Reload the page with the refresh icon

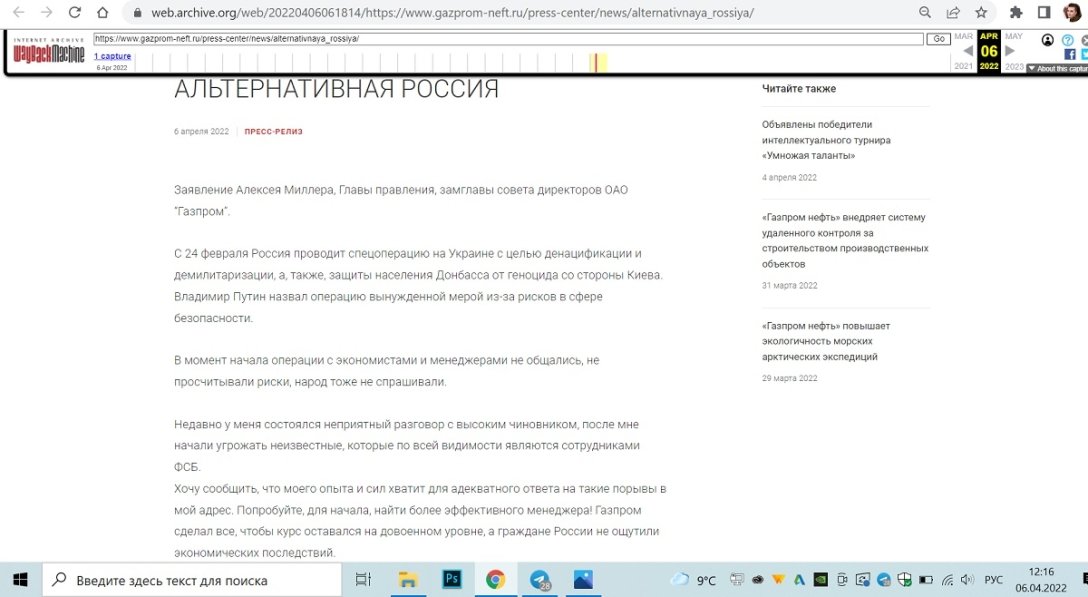point(74,14)
